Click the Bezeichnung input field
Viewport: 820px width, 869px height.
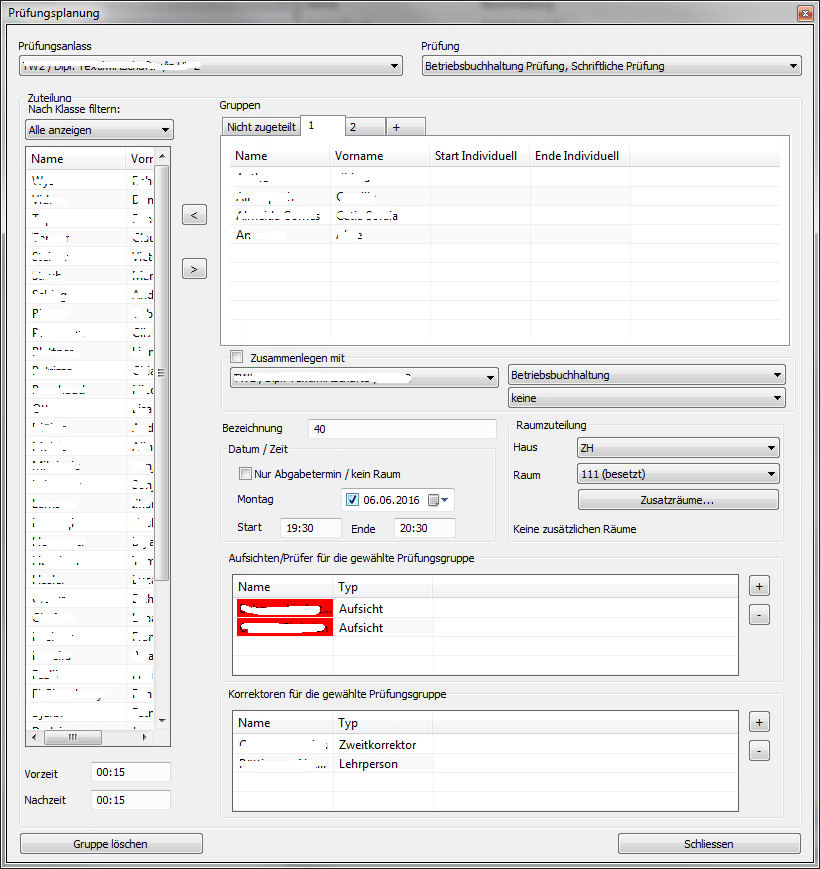point(402,429)
